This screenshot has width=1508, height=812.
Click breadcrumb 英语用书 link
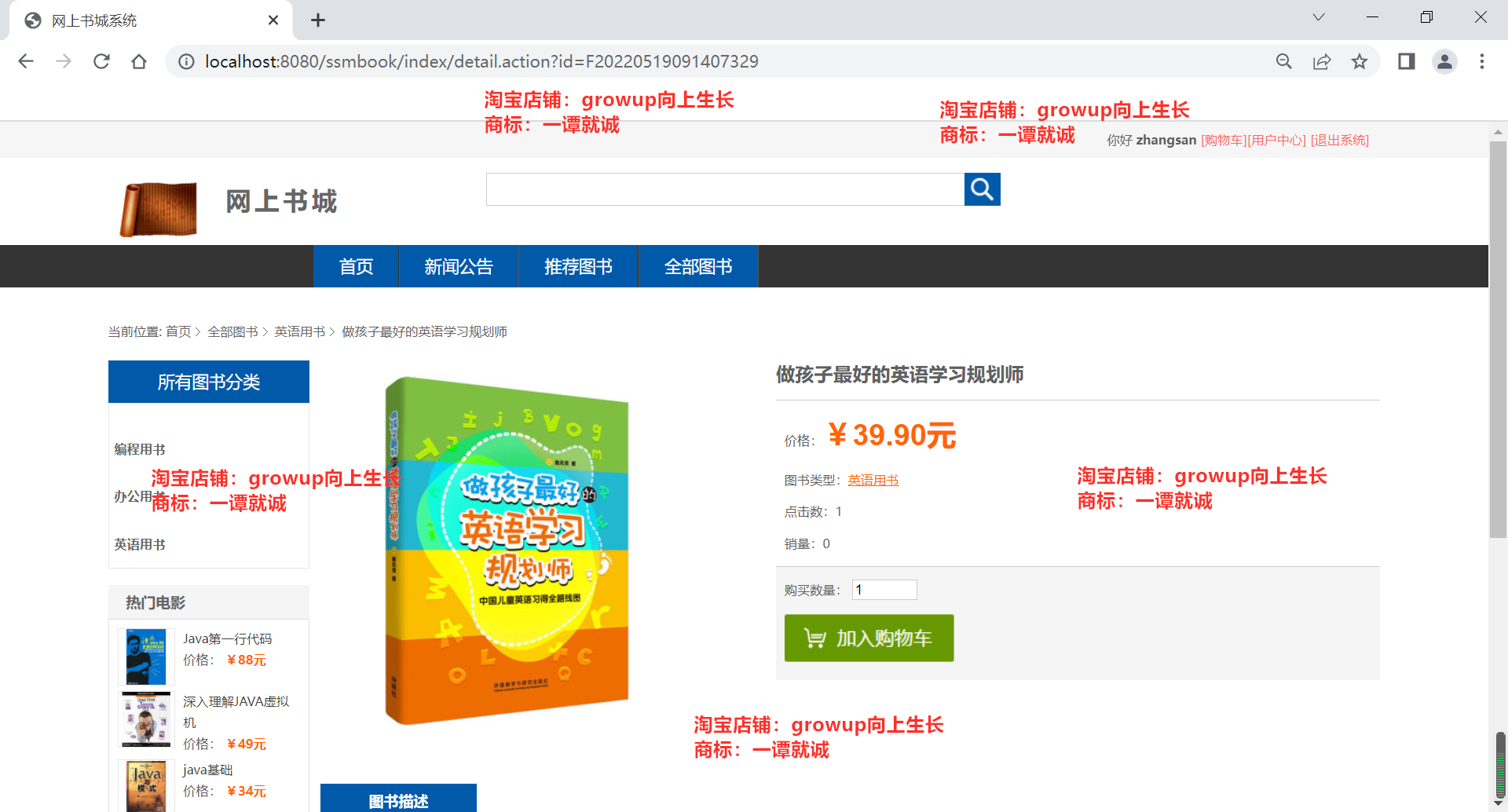coord(299,331)
